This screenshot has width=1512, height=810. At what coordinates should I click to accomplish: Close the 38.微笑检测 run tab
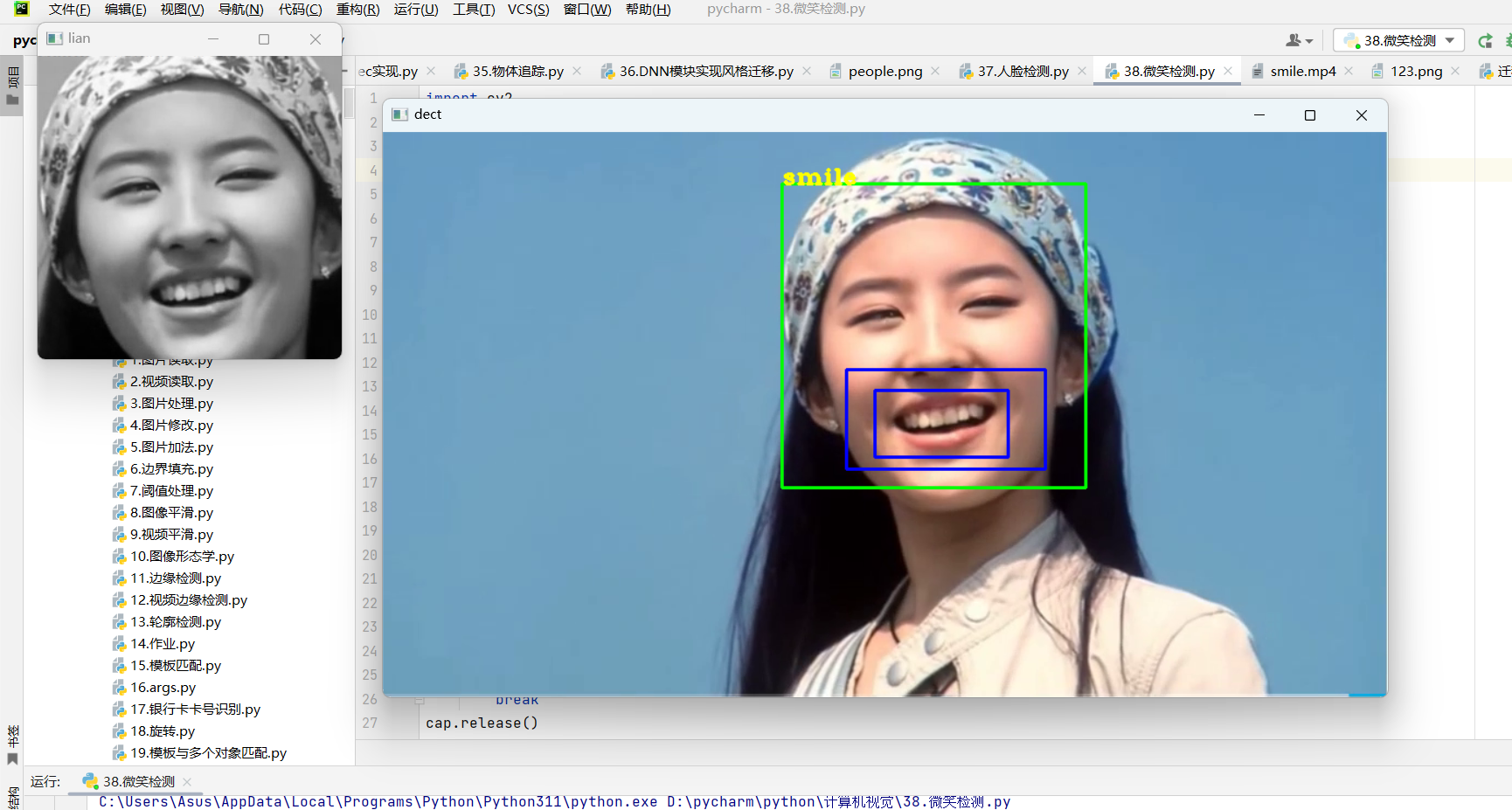click(x=187, y=782)
